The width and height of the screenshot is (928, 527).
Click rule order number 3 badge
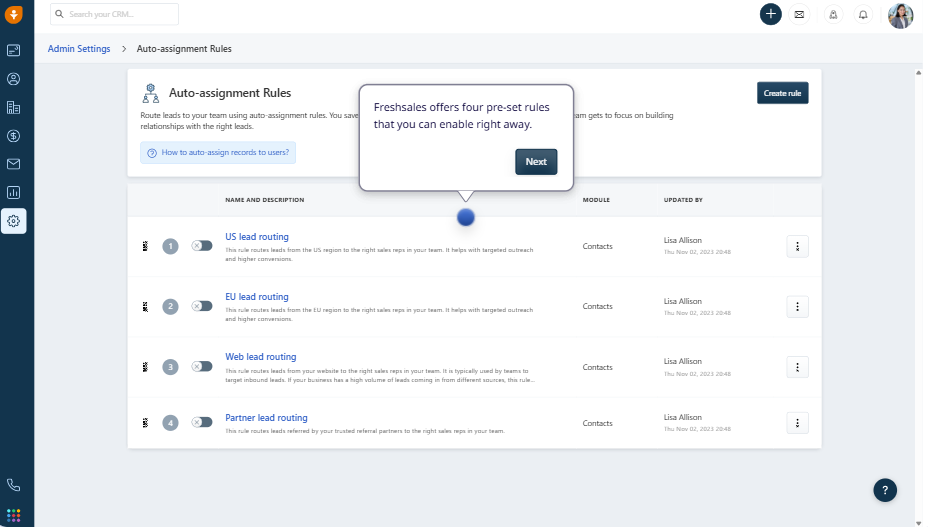tap(170, 367)
